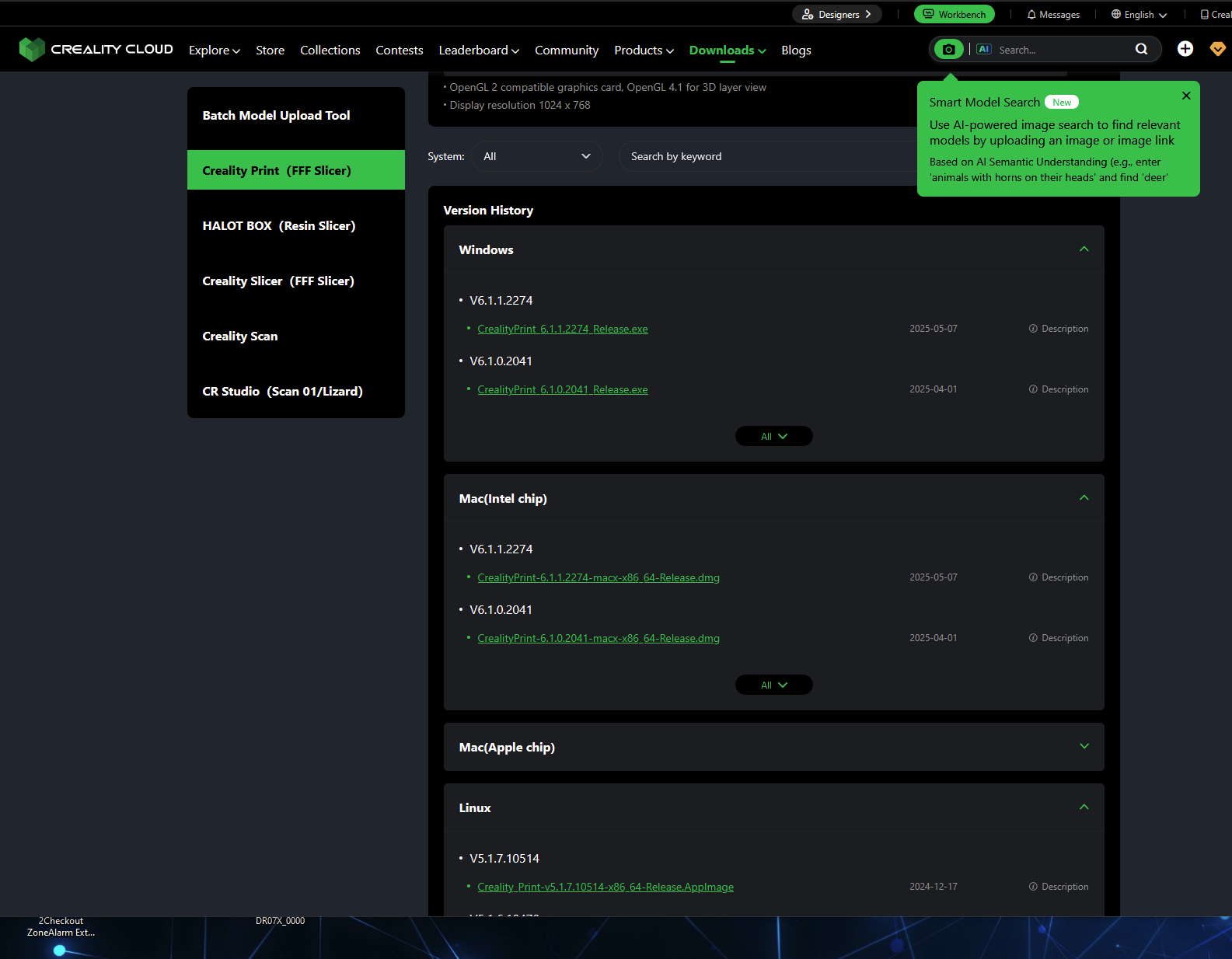Click the Workbench button
The image size is (1232, 959).
point(955,15)
